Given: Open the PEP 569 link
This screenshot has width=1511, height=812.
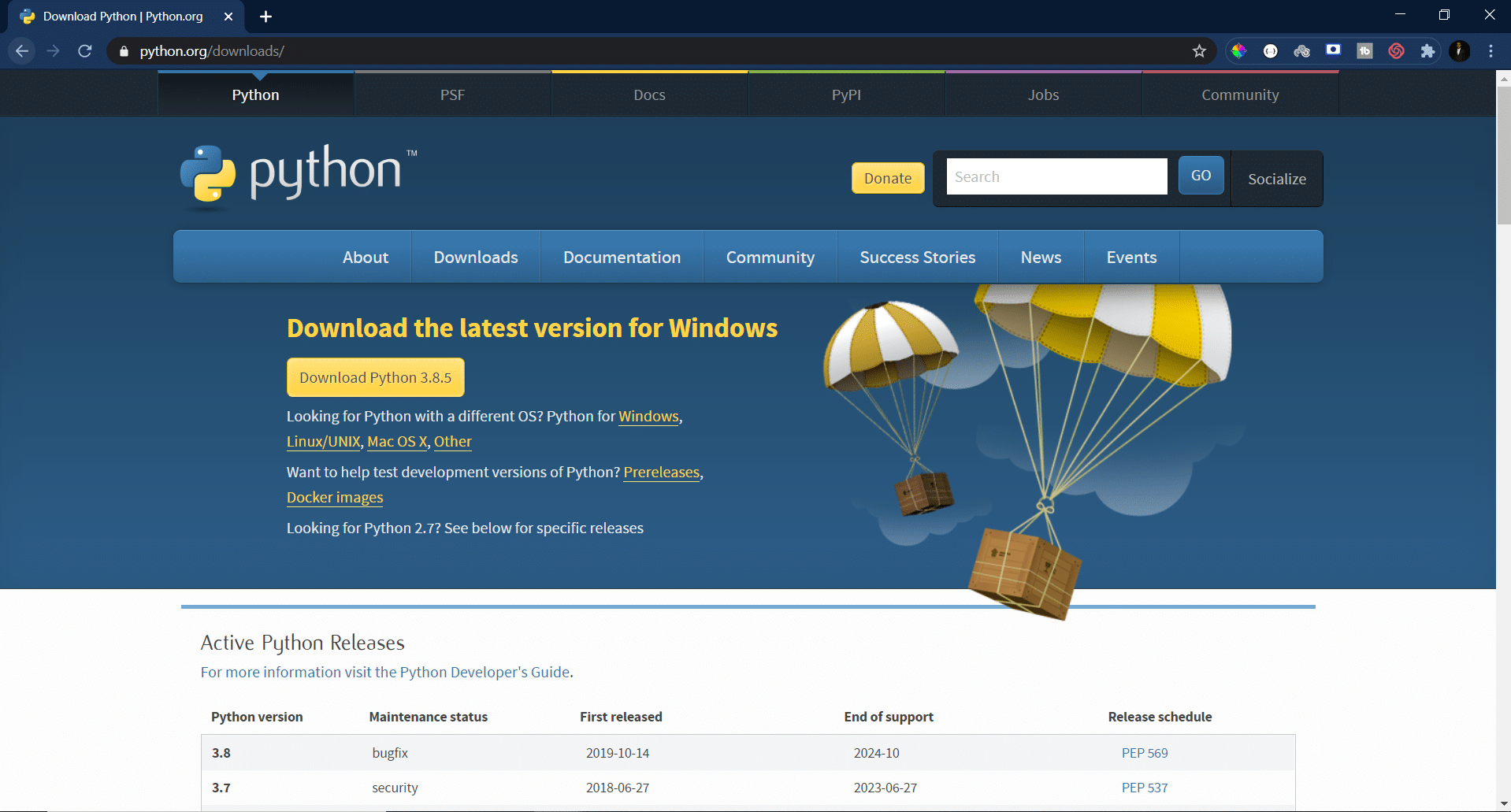Looking at the screenshot, I should pos(1145,753).
